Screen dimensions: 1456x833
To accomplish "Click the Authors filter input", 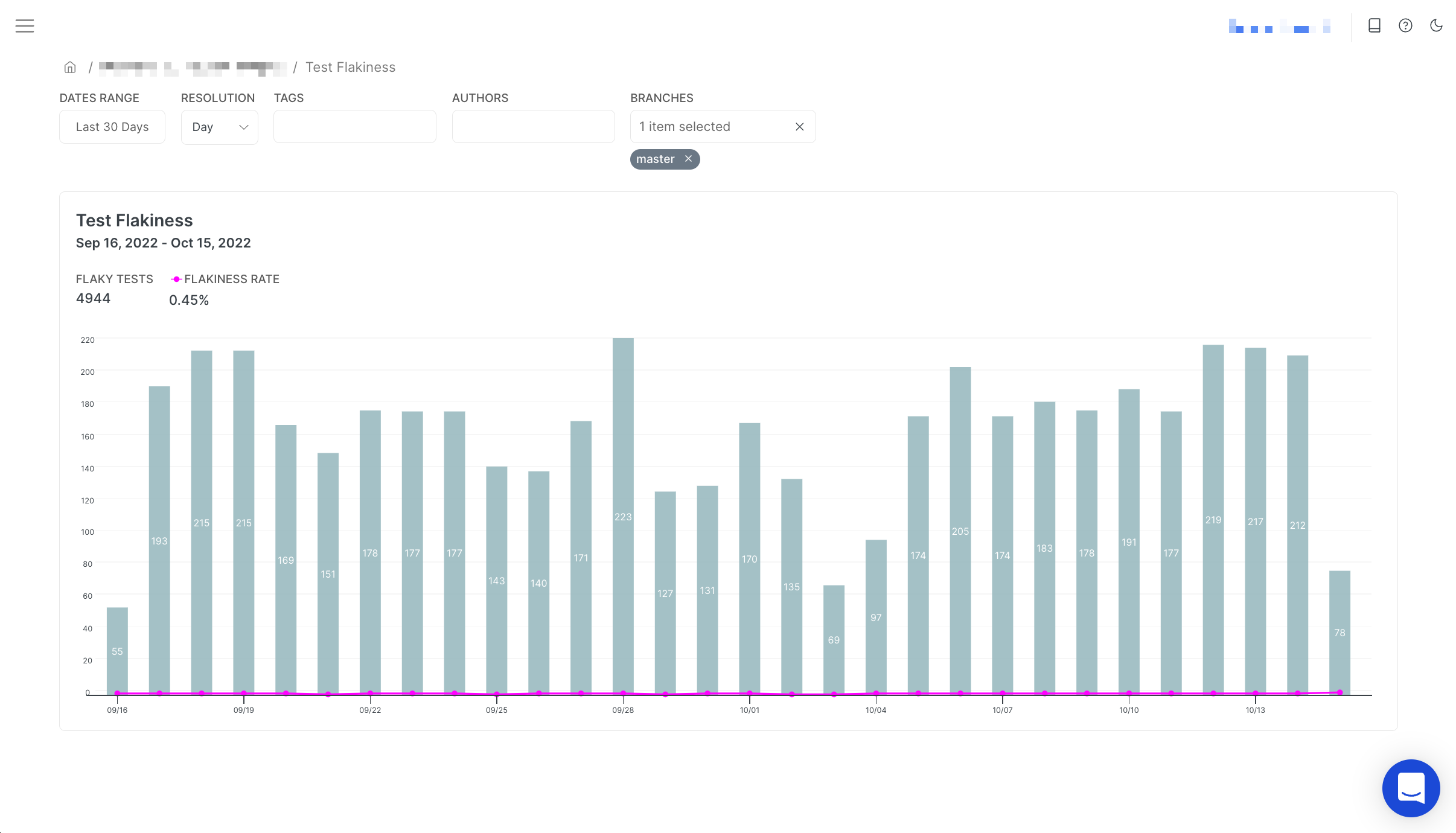I will coord(534,127).
